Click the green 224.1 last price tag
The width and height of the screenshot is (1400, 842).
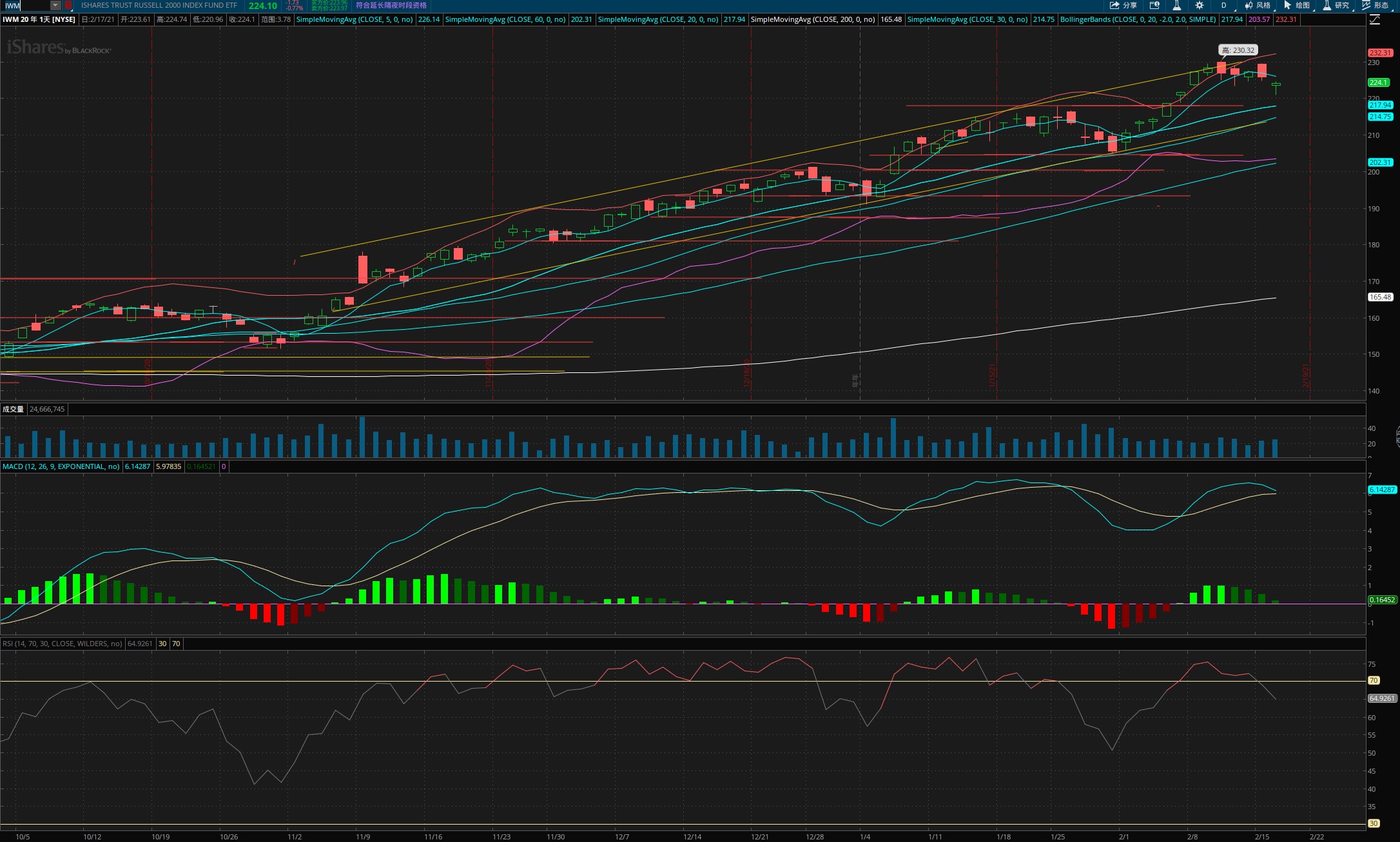(x=1378, y=82)
